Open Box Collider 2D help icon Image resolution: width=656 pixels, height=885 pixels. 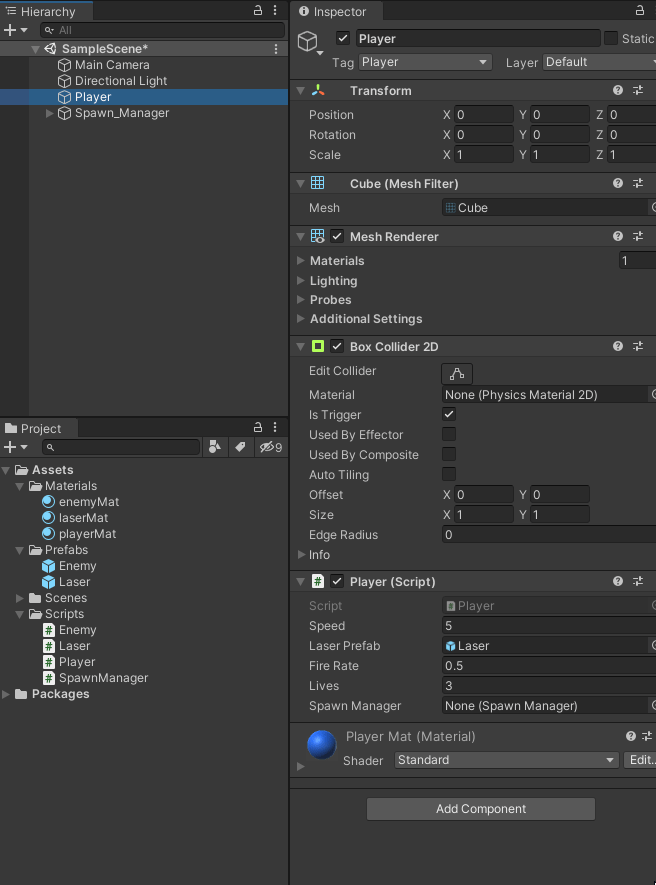point(618,347)
